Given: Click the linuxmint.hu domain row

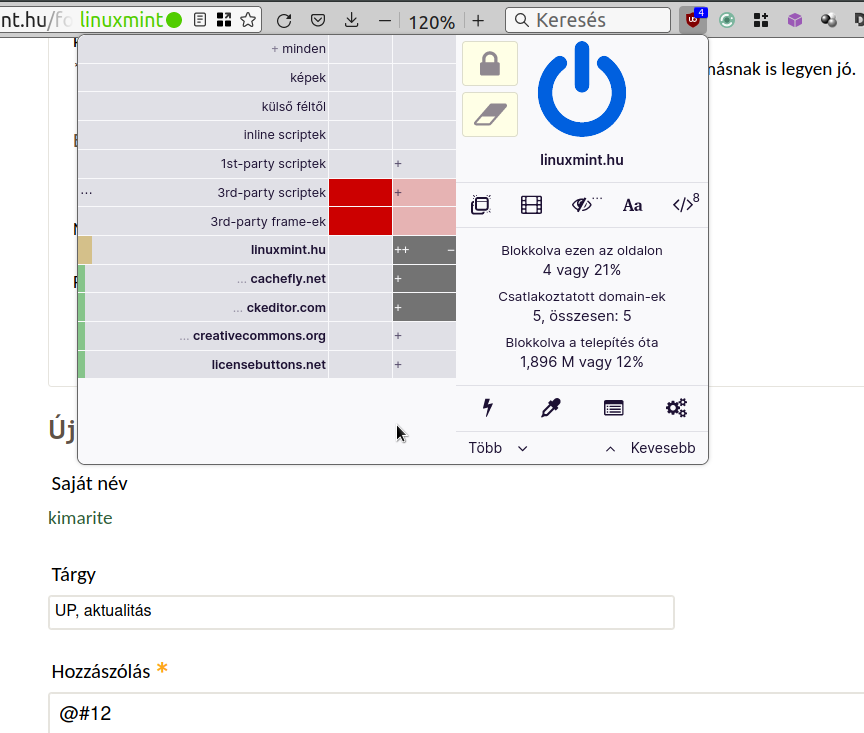Looking at the screenshot, I should (x=203, y=250).
